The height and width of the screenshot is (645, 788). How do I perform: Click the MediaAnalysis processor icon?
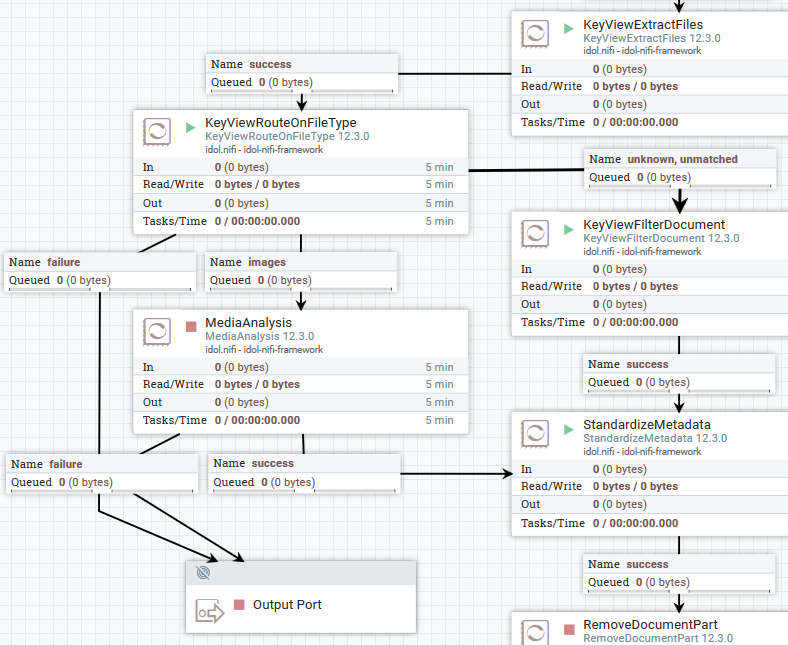click(x=156, y=332)
